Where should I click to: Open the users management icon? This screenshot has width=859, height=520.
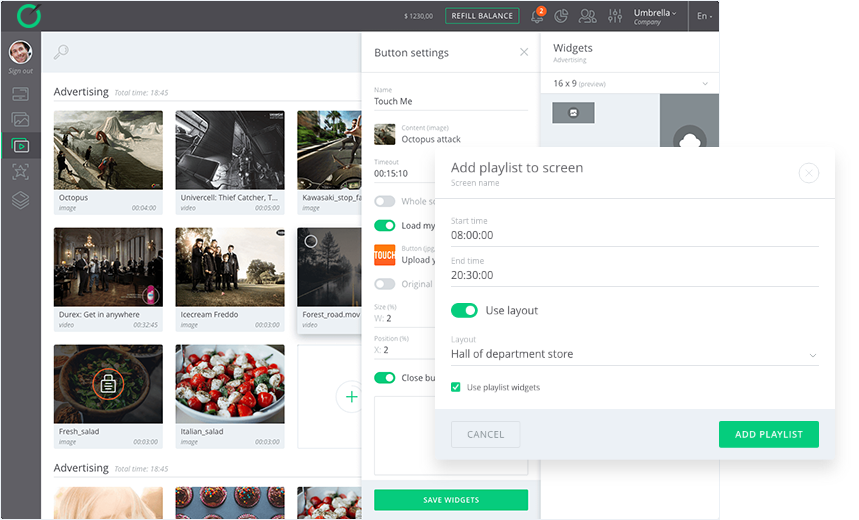(x=587, y=16)
